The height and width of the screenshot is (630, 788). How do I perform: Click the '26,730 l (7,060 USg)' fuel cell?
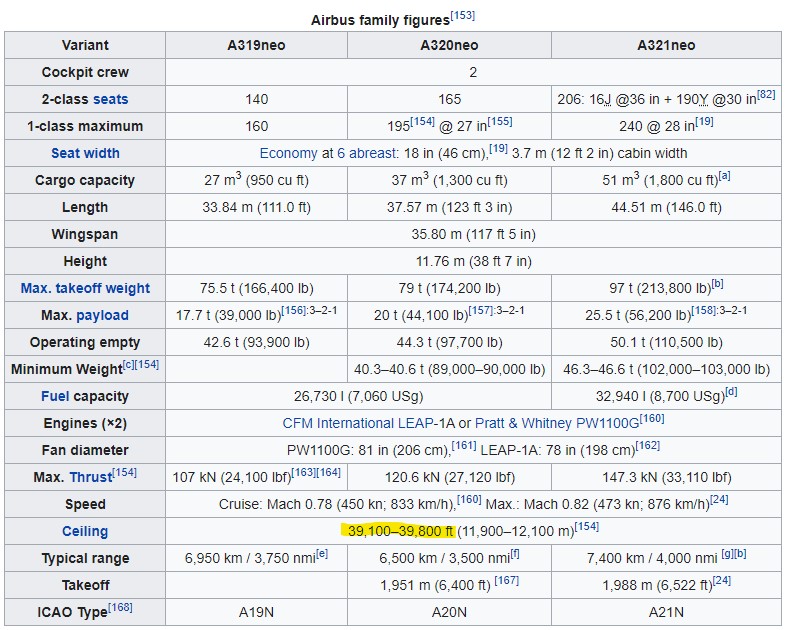358,396
